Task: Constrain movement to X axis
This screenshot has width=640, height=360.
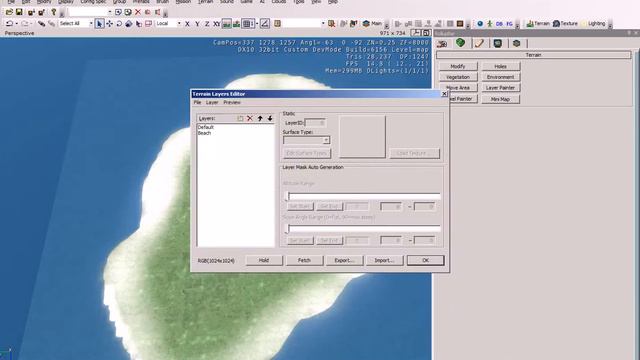Action: (187, 24)
